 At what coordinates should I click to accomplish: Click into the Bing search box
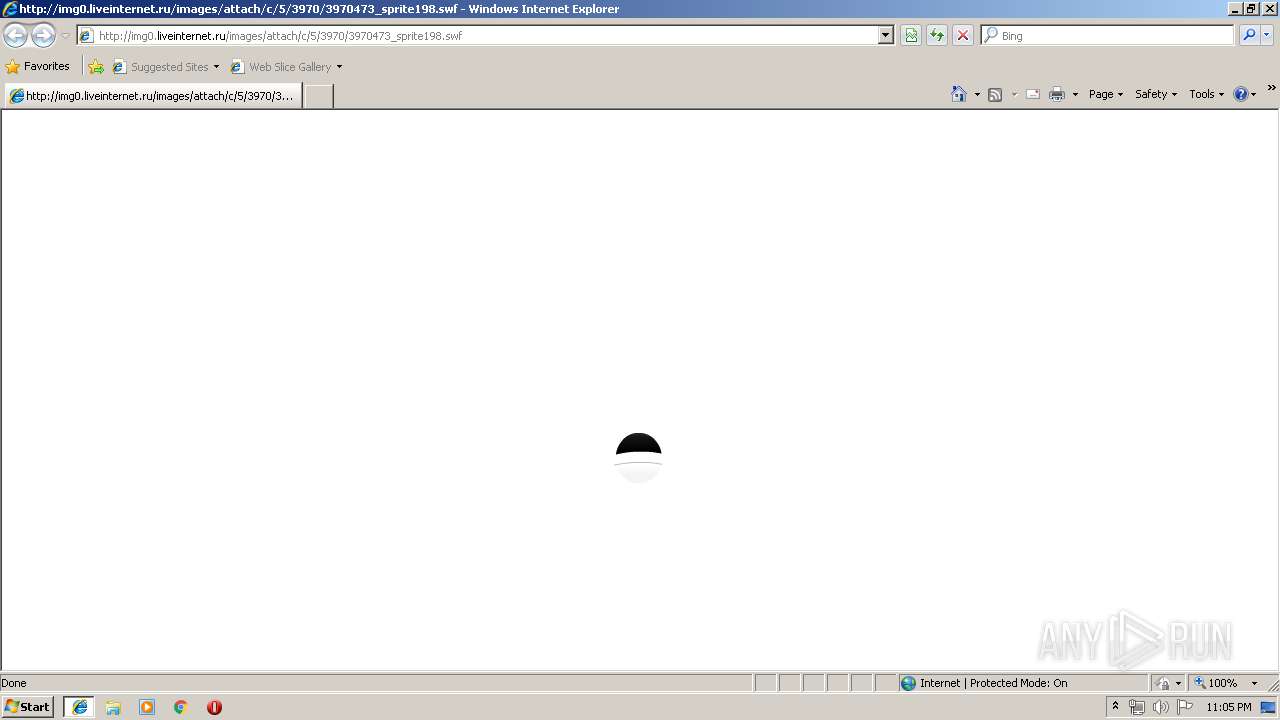coord(1108,36)
